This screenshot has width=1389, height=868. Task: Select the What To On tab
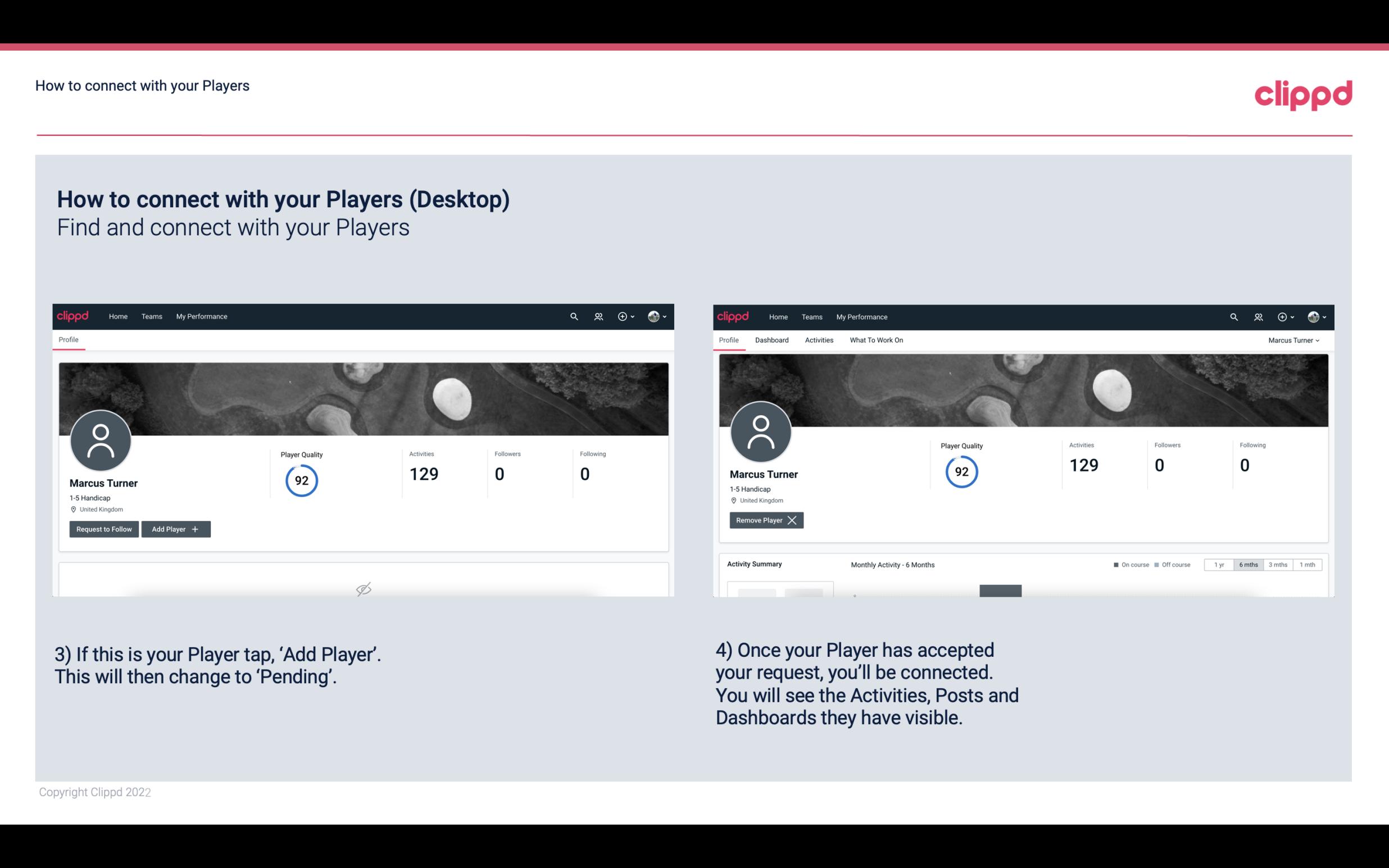coord(876,340)
